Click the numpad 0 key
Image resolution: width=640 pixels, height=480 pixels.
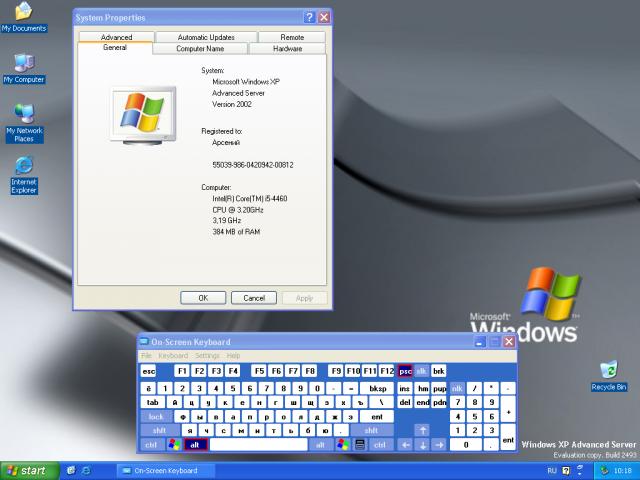coord(466,444)
